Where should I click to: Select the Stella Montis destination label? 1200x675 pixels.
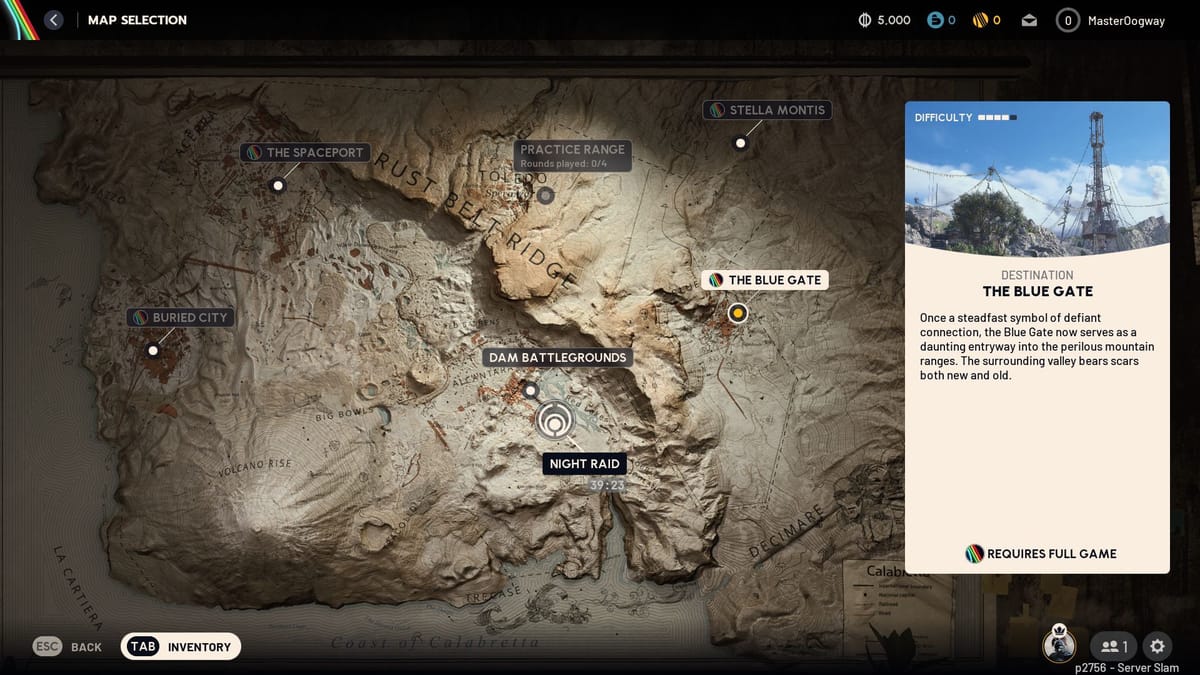pyautogui.click(x=767, y=110)
